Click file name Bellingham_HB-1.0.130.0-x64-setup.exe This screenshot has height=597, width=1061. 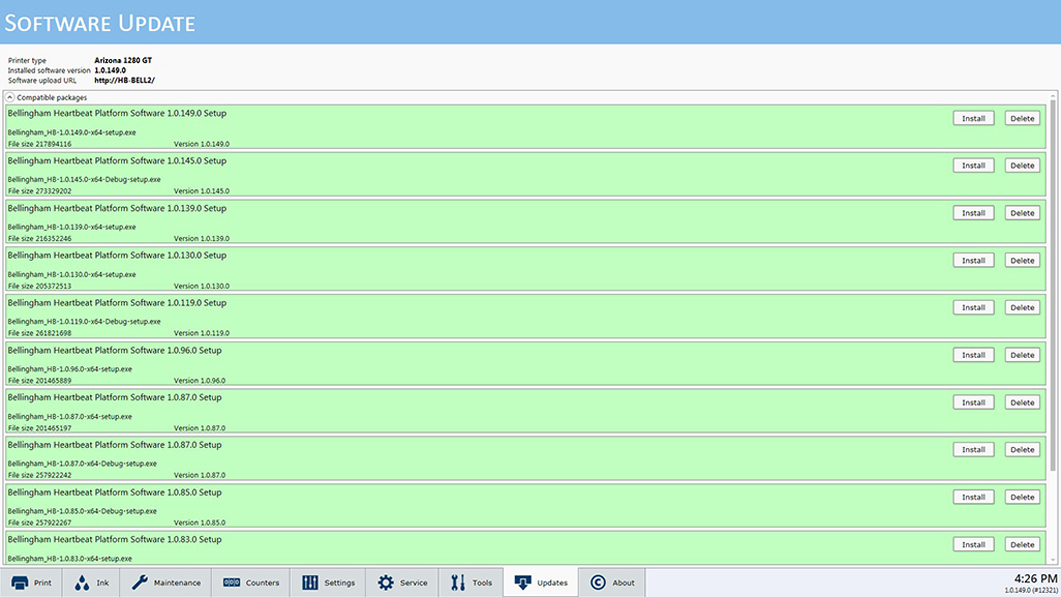coord(72,275)
